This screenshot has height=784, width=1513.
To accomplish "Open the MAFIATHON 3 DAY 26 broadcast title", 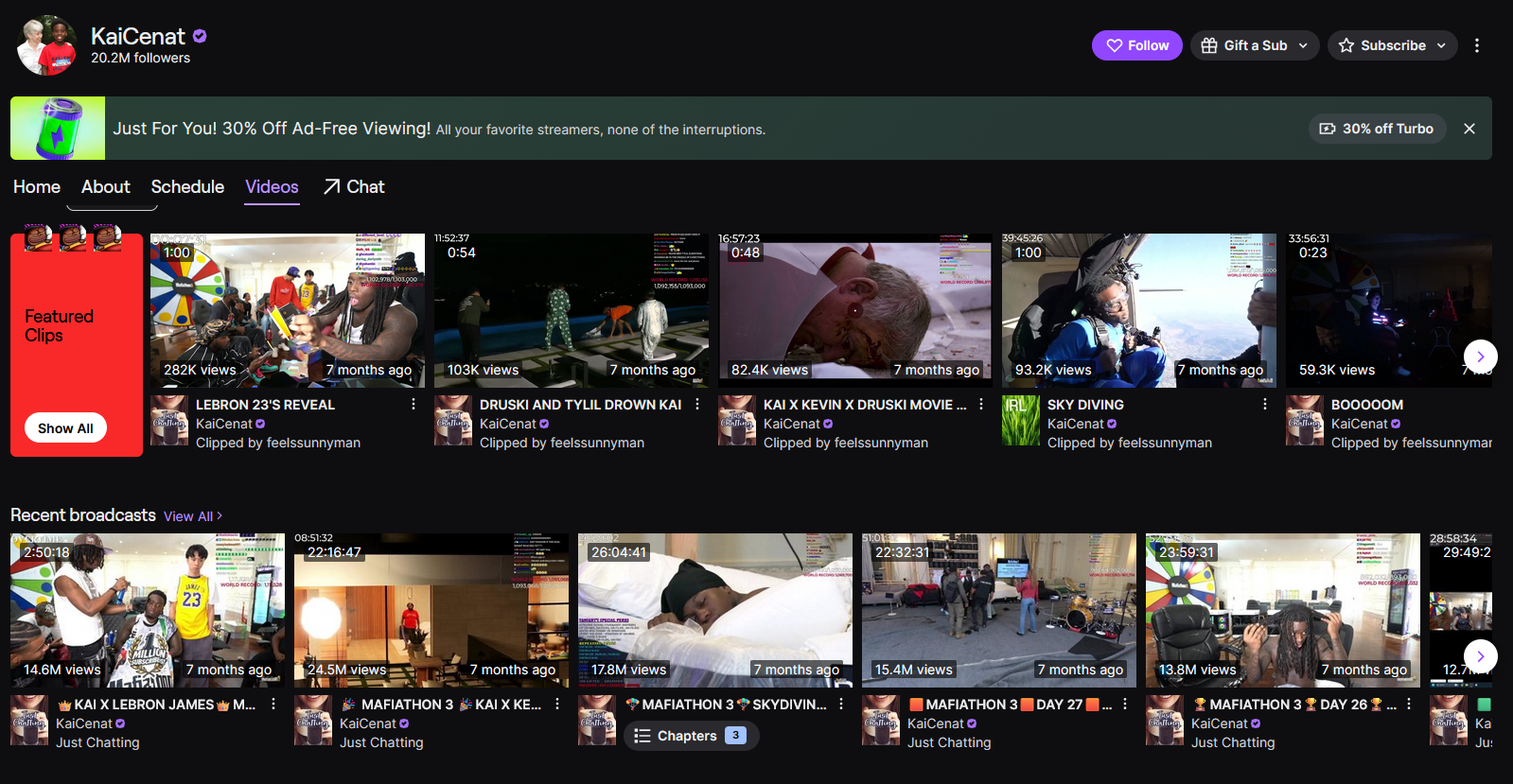I will [x=1293, y=705].
